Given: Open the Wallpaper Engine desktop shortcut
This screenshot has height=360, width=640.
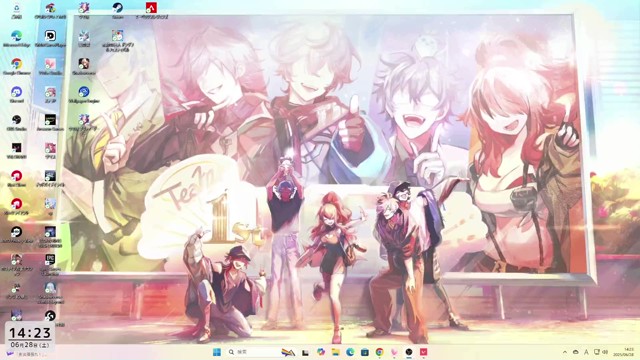Looking at the screenshot, I should click(84, 95).
